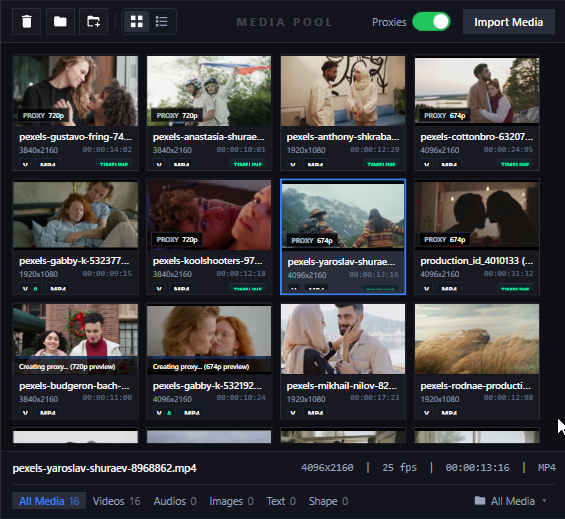Click MP4 tag on pexels-rodnae-productions clip
The image size is (565, 519).
point(449,412)
